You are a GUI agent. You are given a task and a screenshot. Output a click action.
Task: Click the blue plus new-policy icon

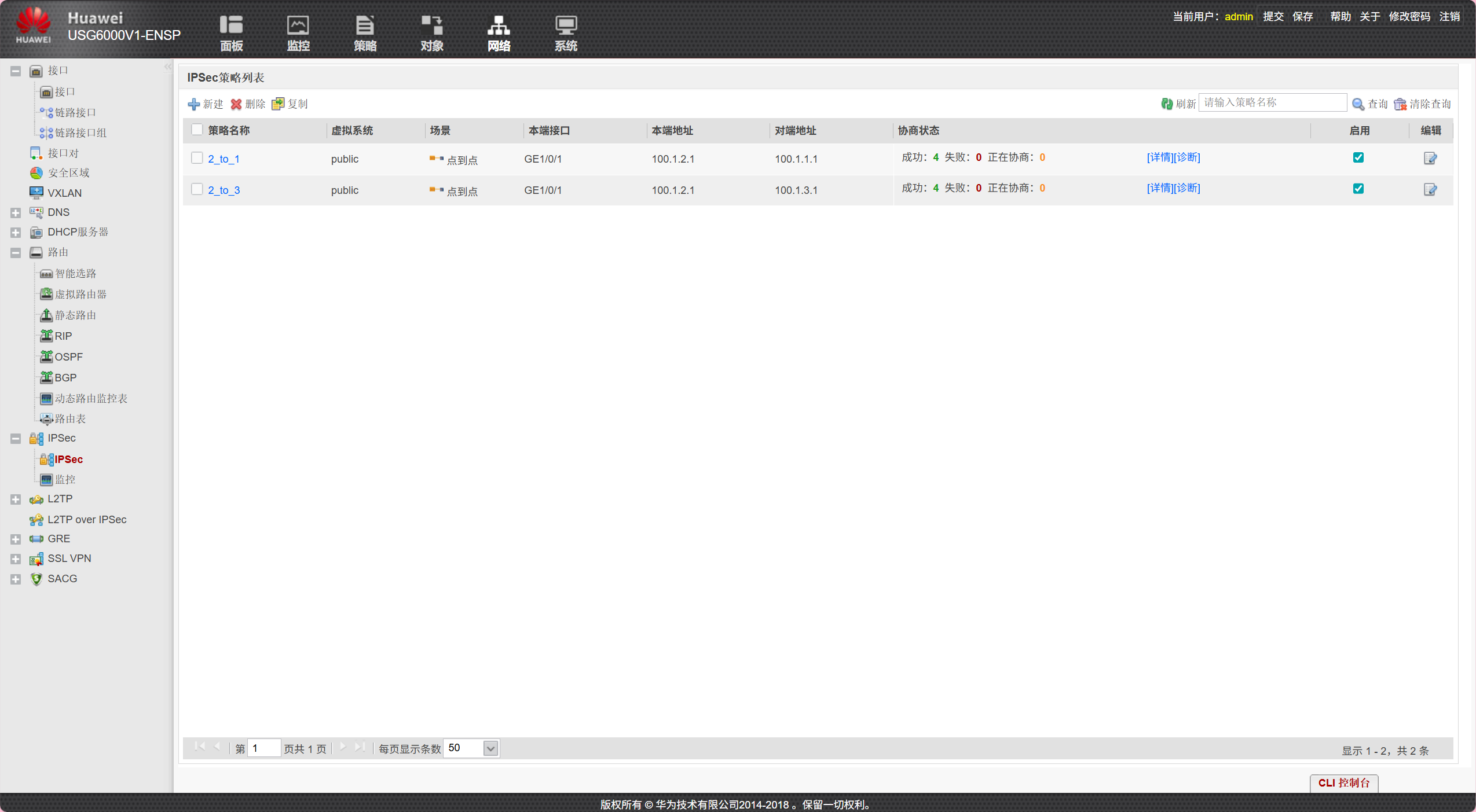[x=194, y=104]
